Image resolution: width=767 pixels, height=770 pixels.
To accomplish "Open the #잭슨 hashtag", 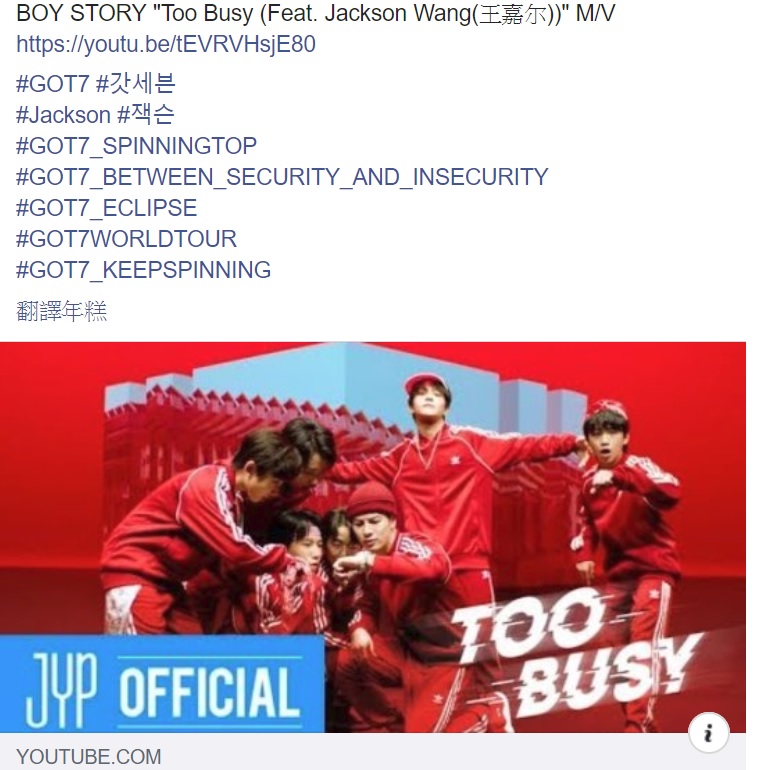I will [x=146, y=114].
